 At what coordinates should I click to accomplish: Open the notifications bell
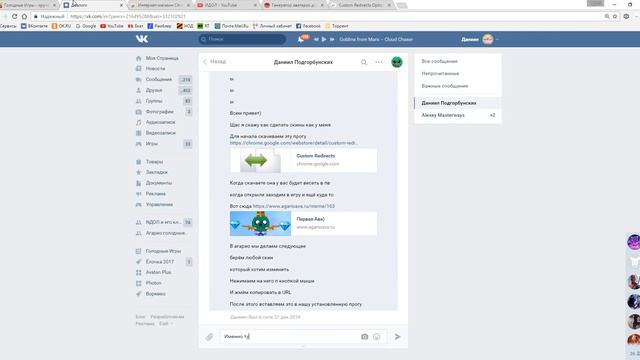pyautogui.click(x=301, y=39)
